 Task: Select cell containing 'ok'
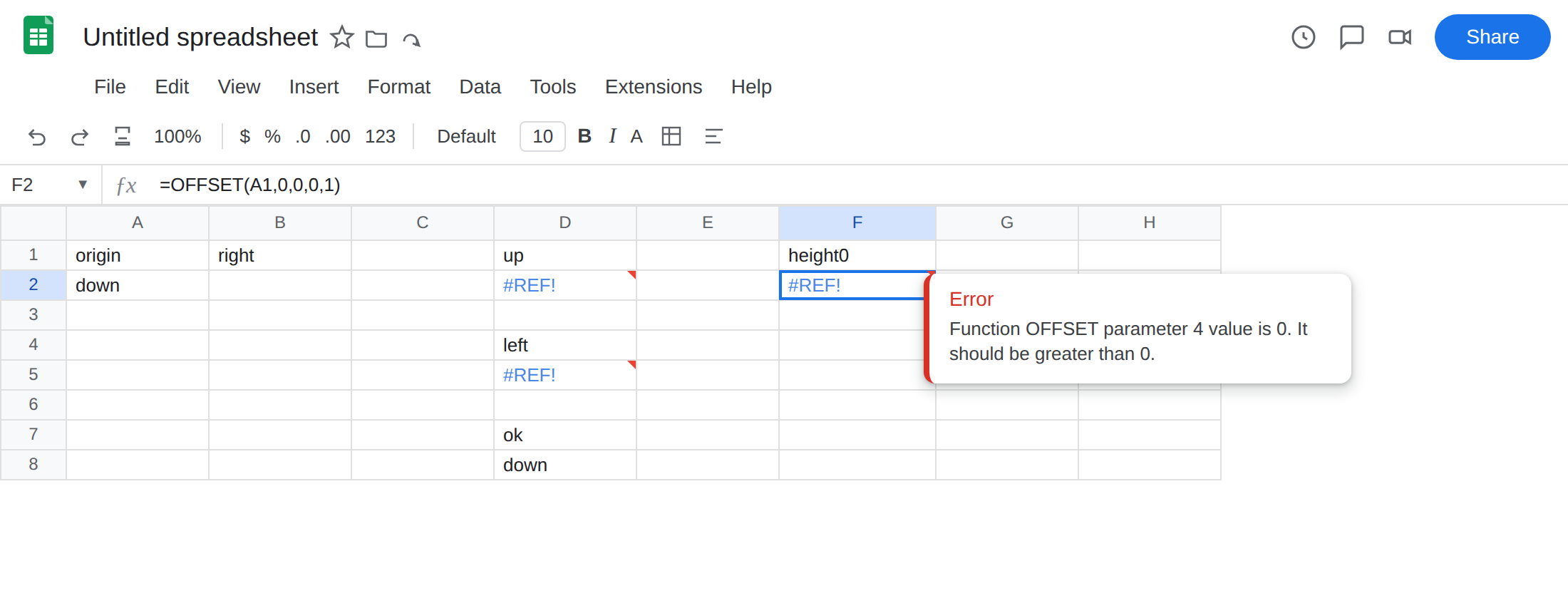565,435
